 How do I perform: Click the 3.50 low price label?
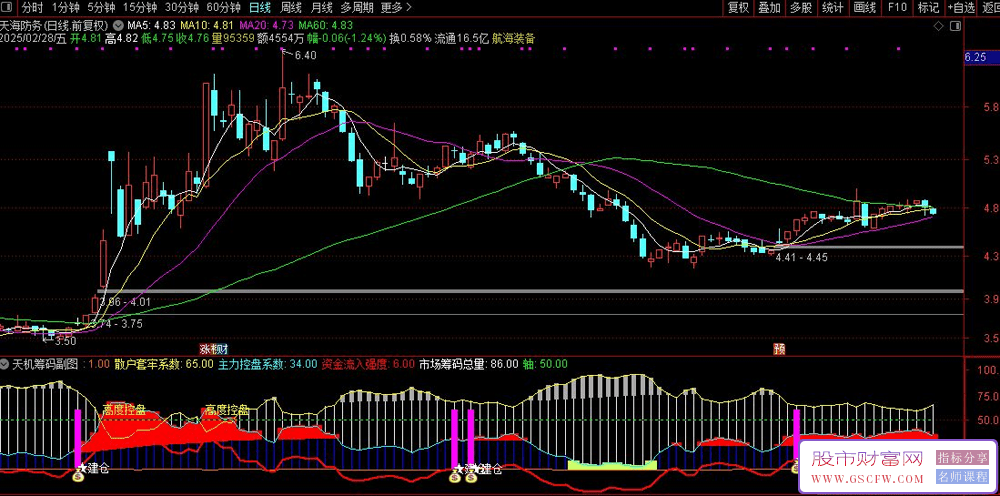point(66,341)
